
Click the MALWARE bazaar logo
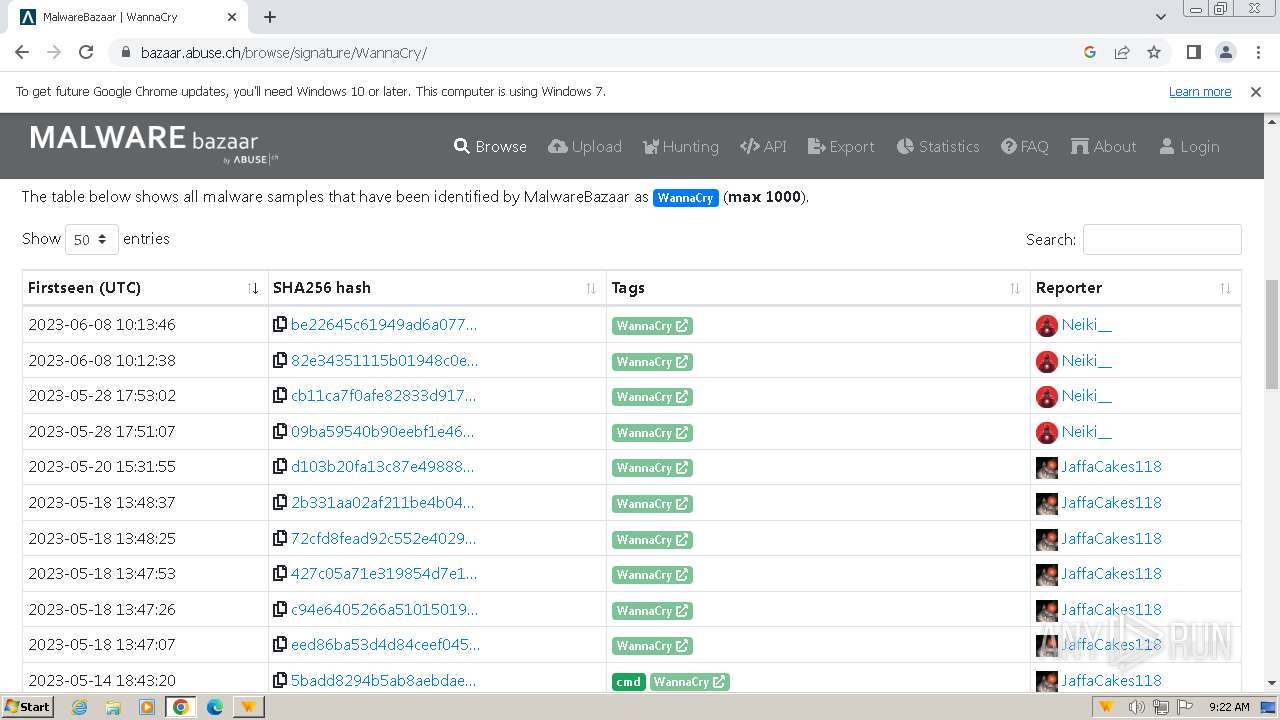(154, 143)
